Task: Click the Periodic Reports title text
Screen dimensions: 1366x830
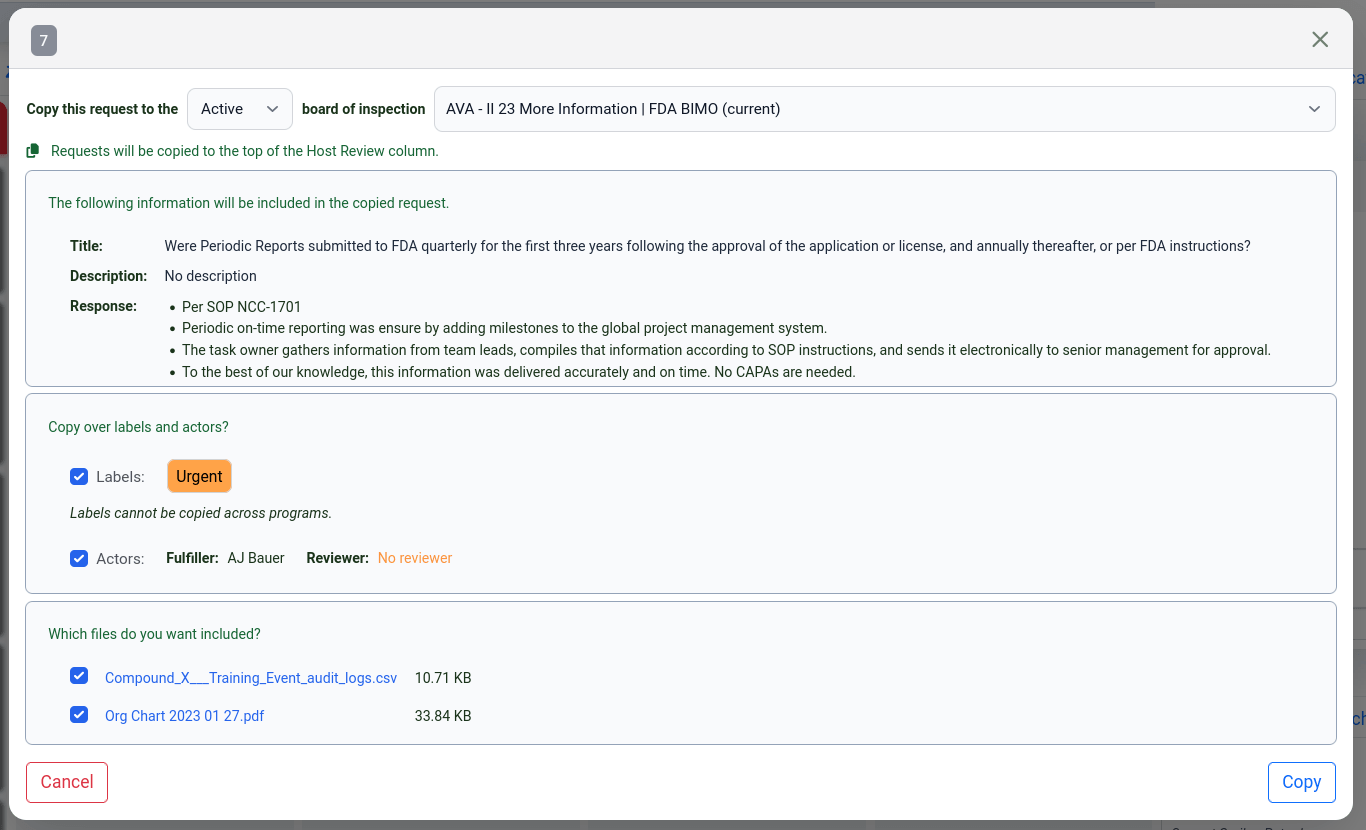Action: (707, 246)
